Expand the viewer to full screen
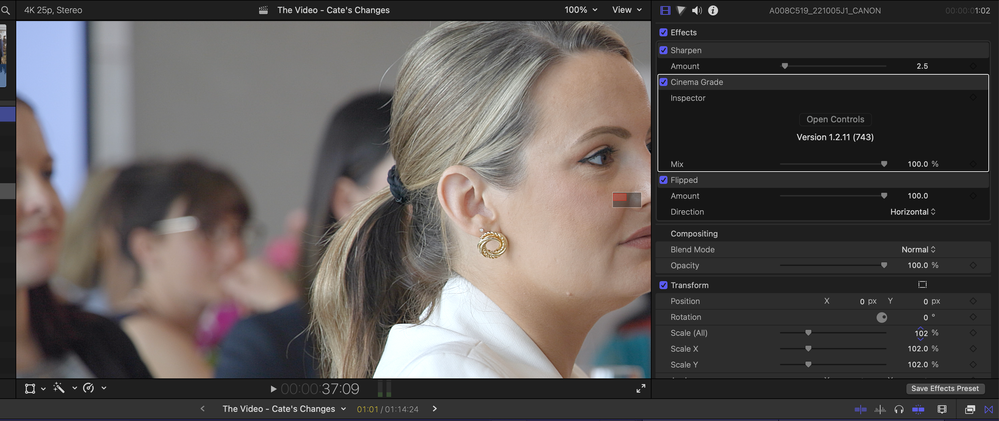This screenshot has height=421, width=999. [640, 389]
